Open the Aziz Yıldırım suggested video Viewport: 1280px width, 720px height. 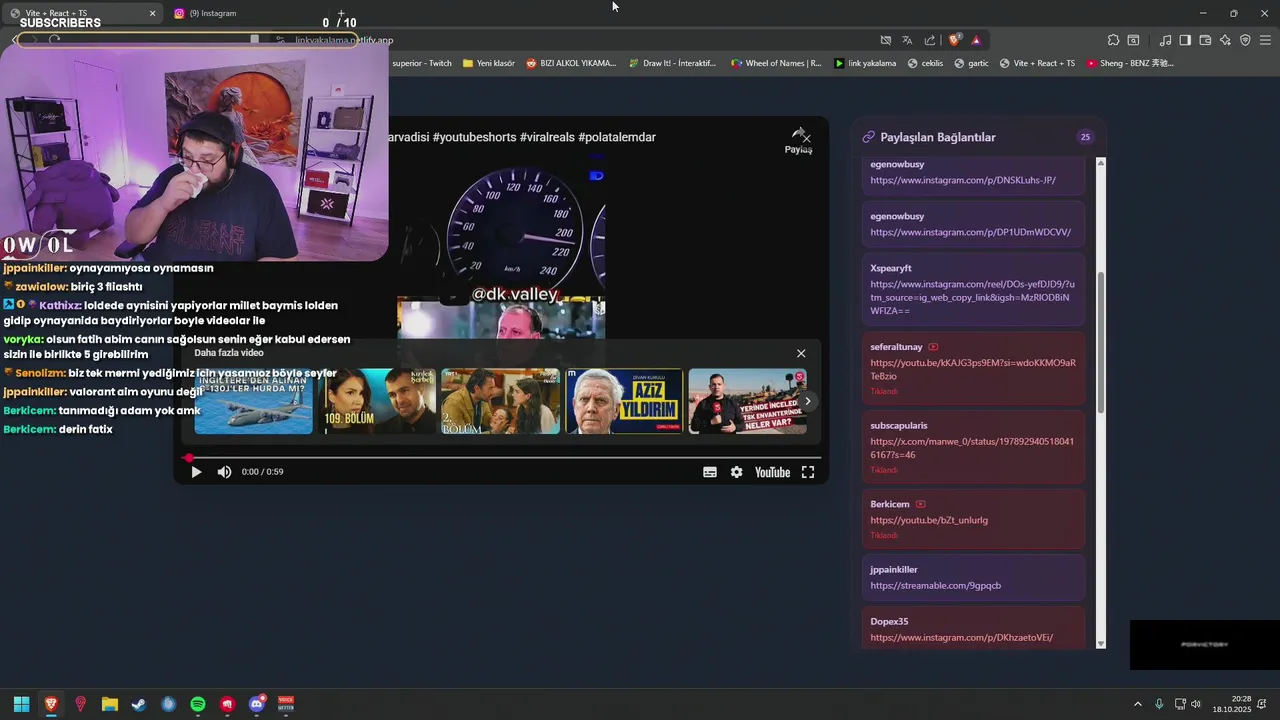click(x=624, y=401)
